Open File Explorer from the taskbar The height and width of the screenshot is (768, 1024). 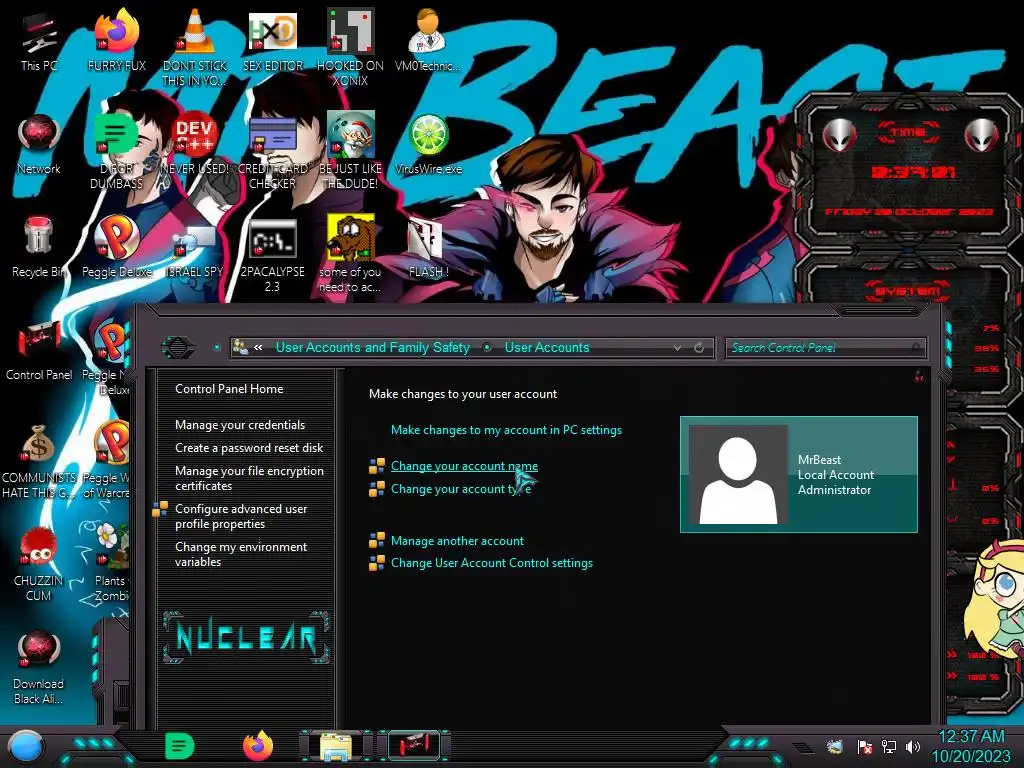[336, 746]
